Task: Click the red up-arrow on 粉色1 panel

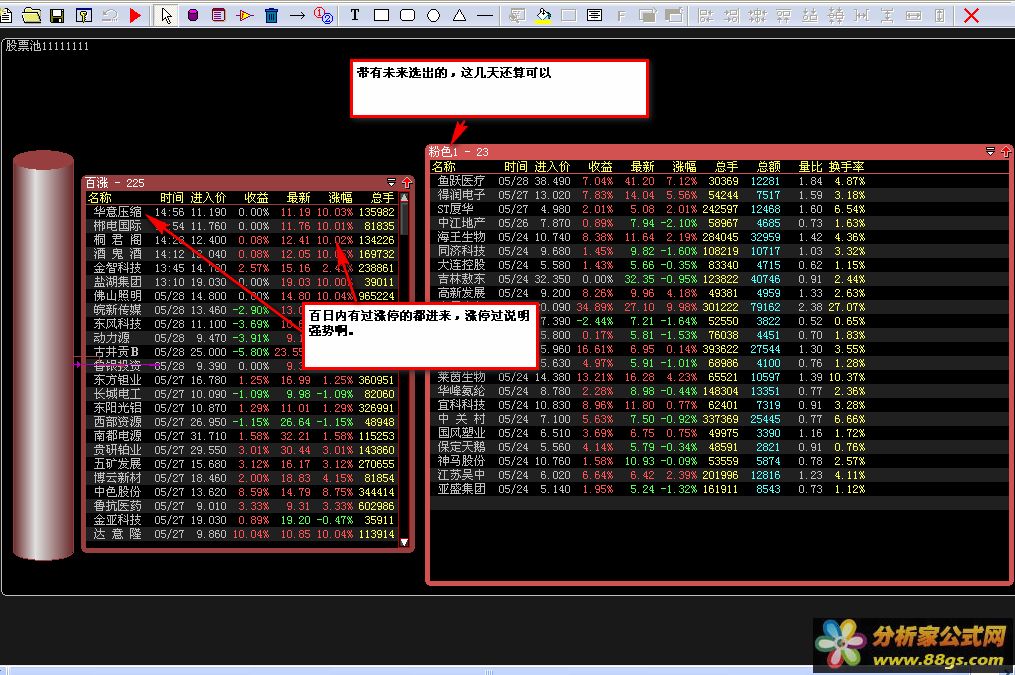Action: (1005, 151)
